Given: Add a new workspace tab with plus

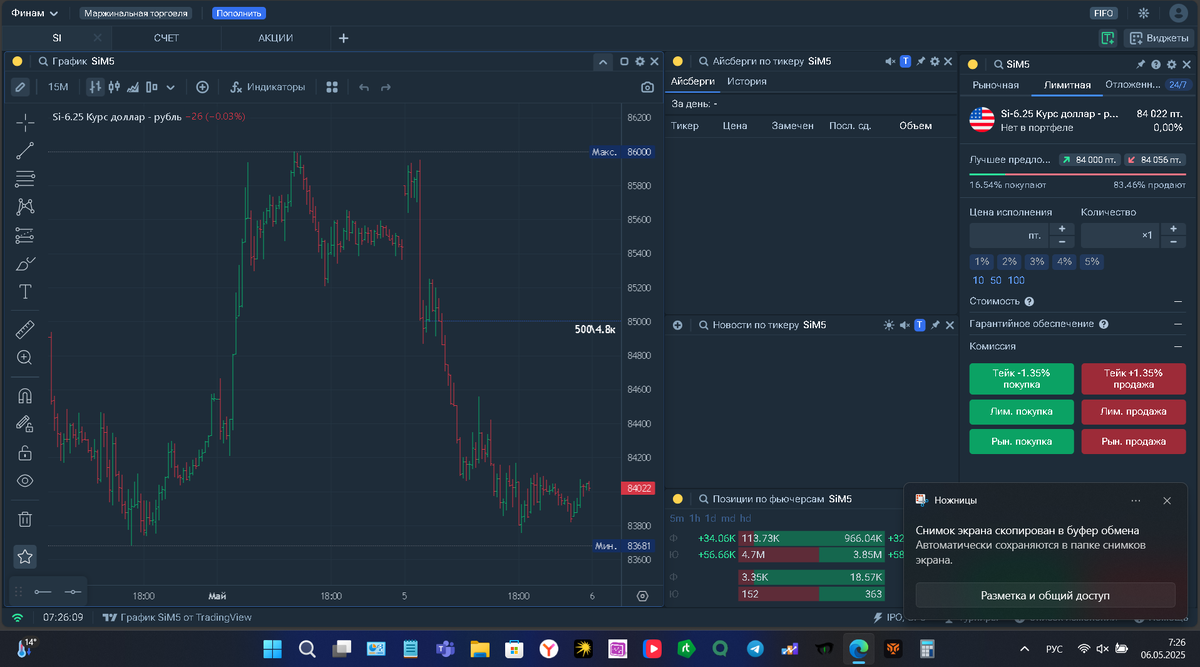Looking at the screenshot, I should tap(344, 38).
